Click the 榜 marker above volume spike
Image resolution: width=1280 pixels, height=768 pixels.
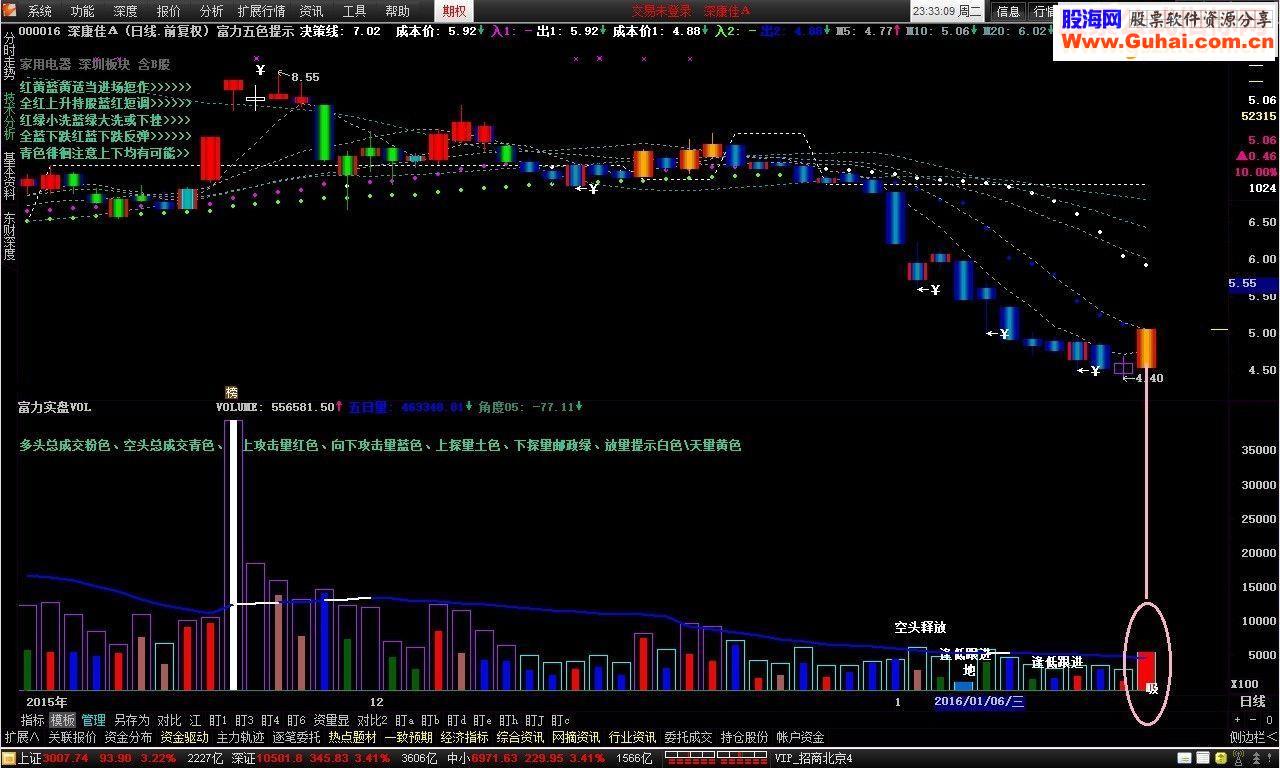pos(232,392)
